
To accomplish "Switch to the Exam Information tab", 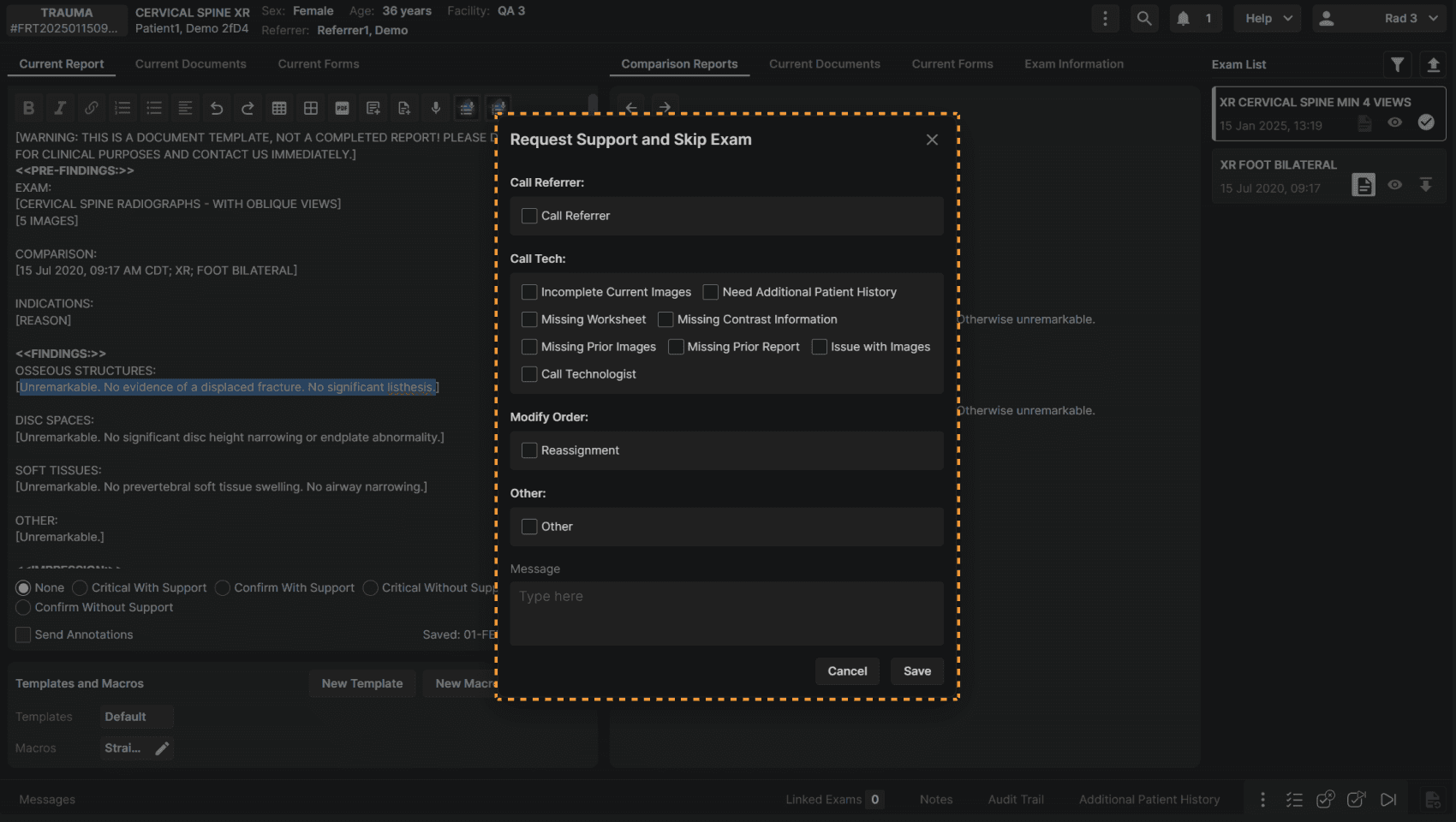I will (x=1073, y=64).
